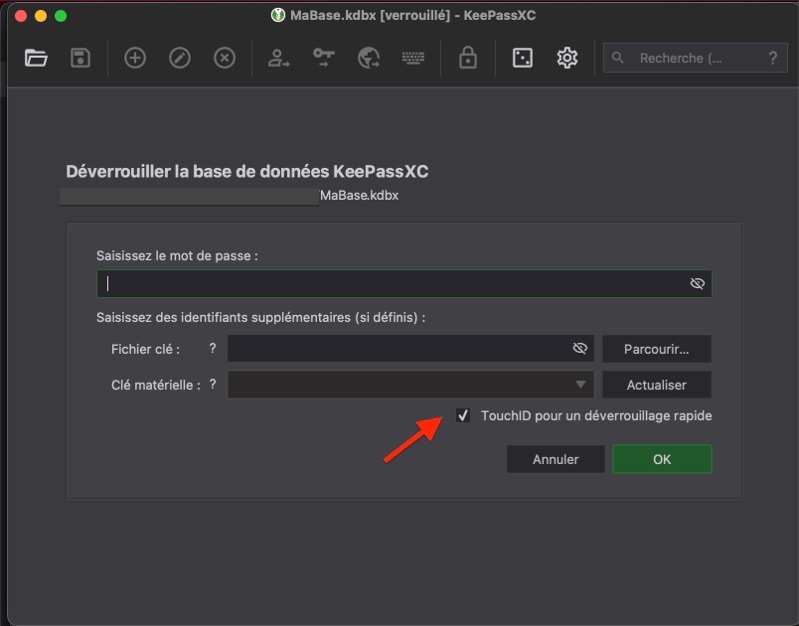The image size is (799, 626).
Task: Uncheck TouchID pour un déverrouillage rapide
Action: [463, 415]
